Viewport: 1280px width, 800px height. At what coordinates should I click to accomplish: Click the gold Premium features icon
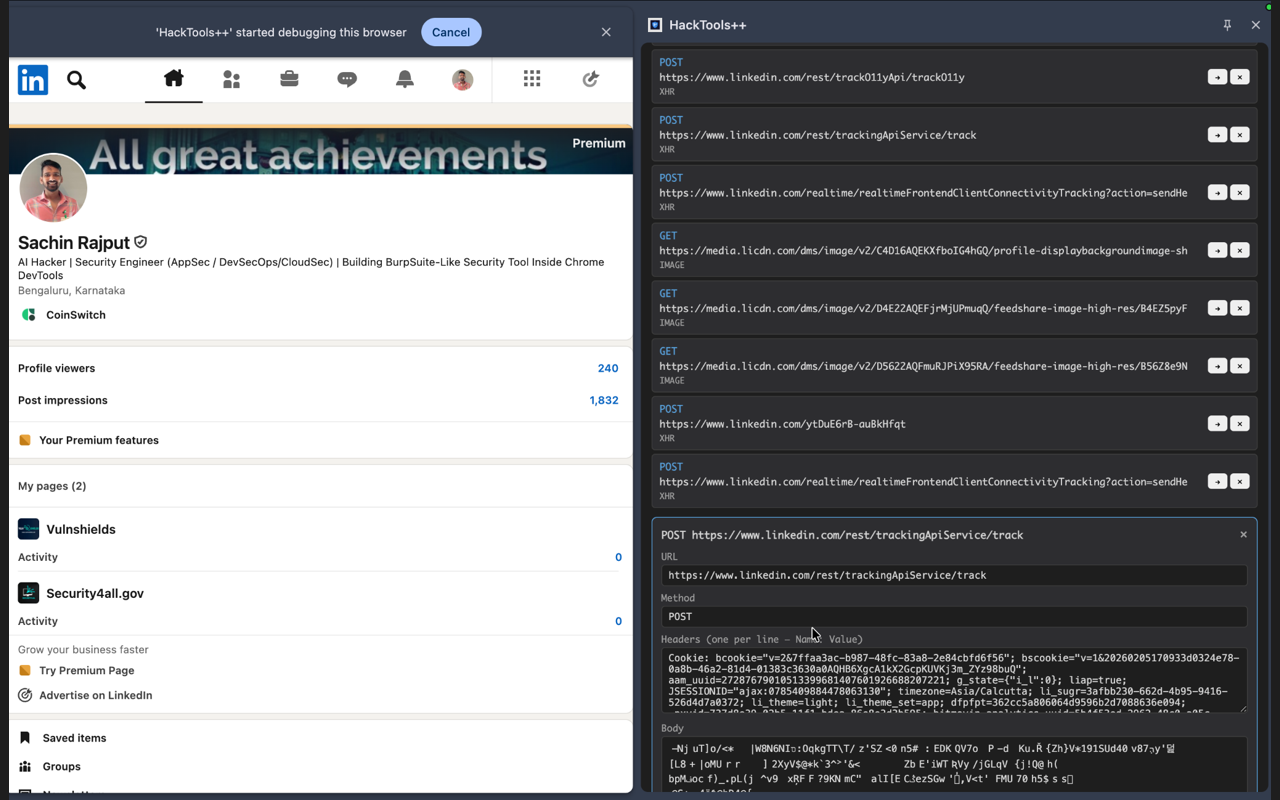[25, 440]
